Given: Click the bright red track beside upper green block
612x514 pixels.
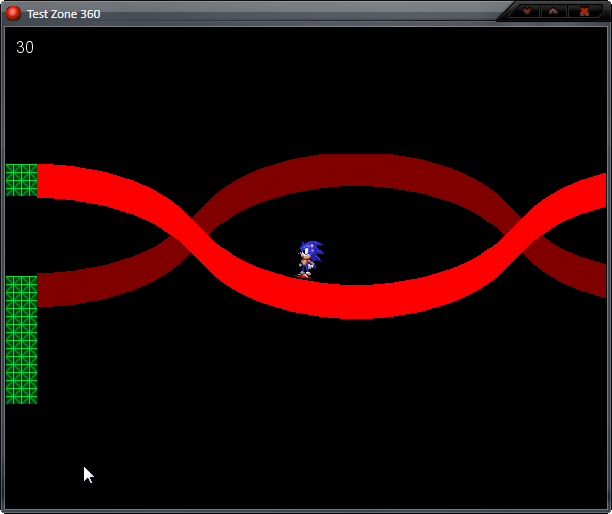Looking at the screenshot, I should coord(70,183).
